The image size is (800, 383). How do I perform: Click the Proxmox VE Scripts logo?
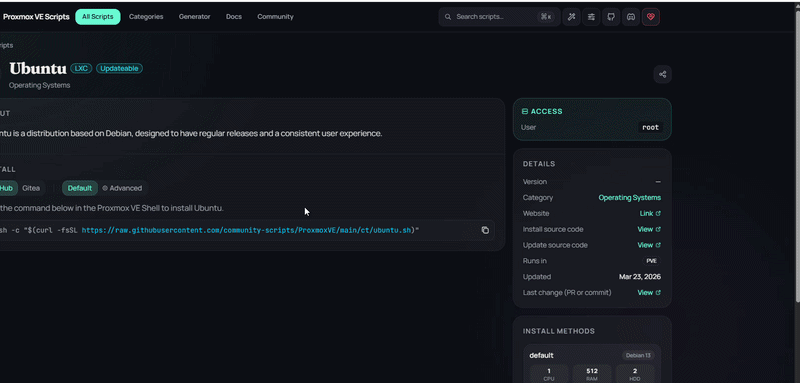tap(36, 17)
